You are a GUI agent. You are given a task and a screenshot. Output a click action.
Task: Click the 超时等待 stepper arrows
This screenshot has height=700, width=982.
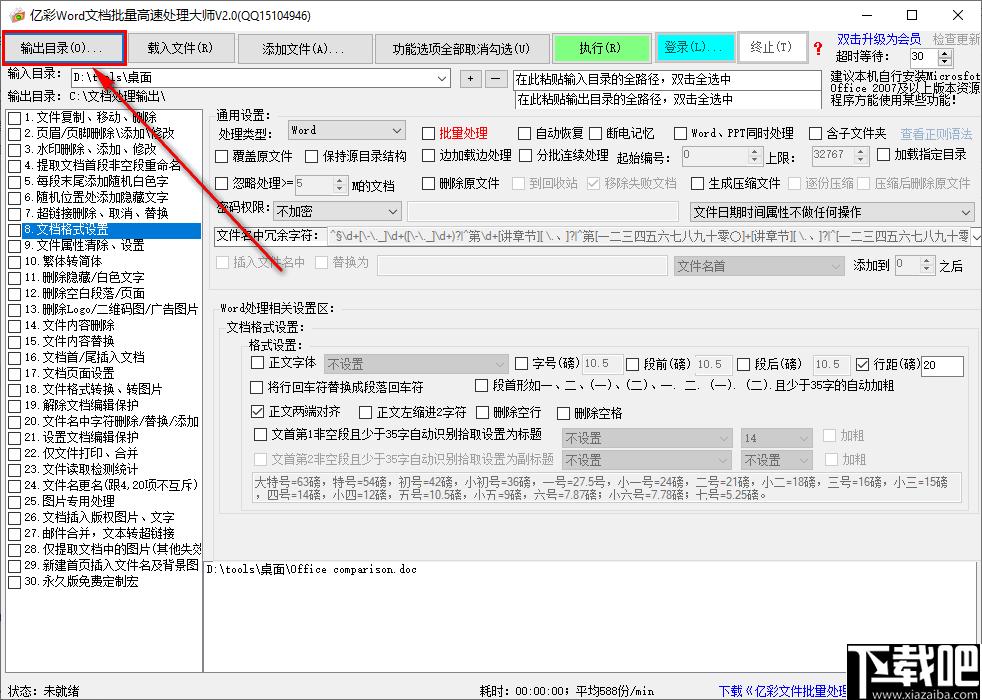[945, 57]
